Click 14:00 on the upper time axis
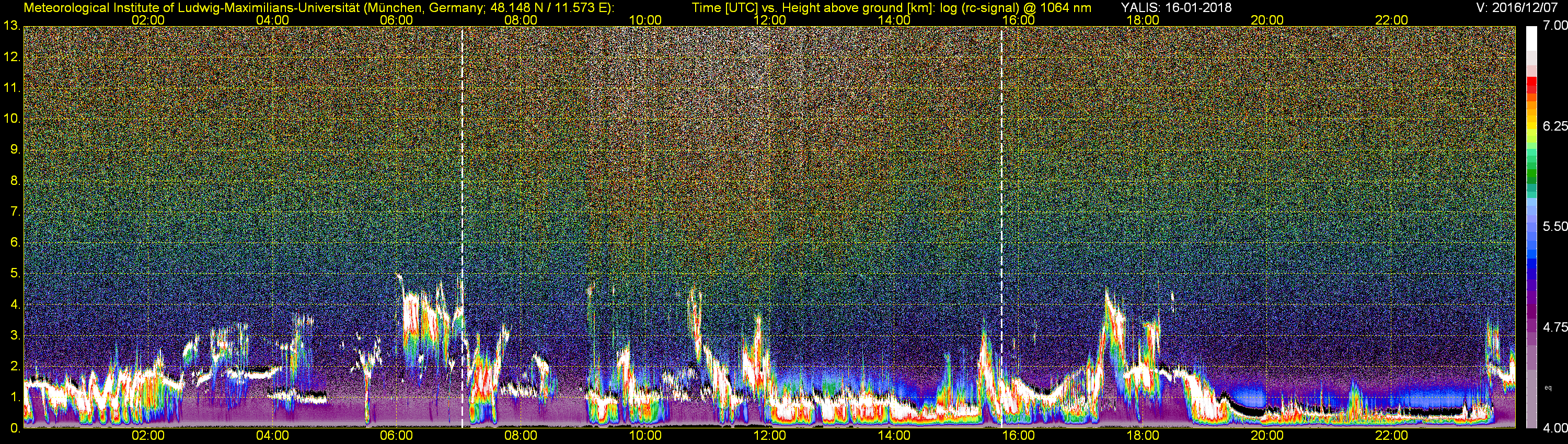Viewport: 1568px width, 444px height. pos(894,20)
